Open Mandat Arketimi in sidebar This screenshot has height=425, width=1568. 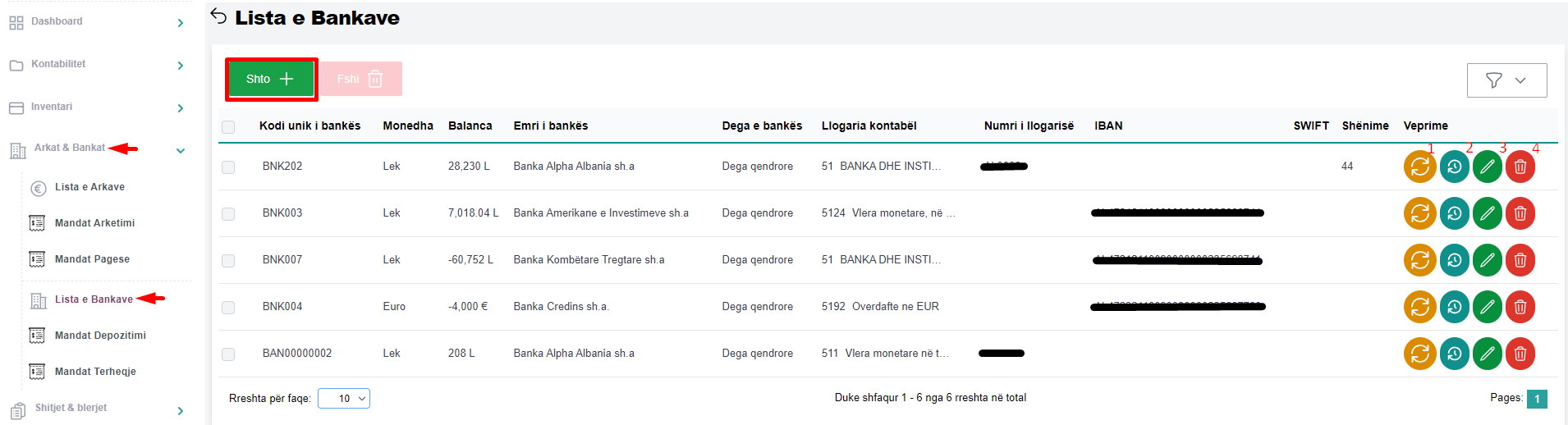[x=94, y=223]
